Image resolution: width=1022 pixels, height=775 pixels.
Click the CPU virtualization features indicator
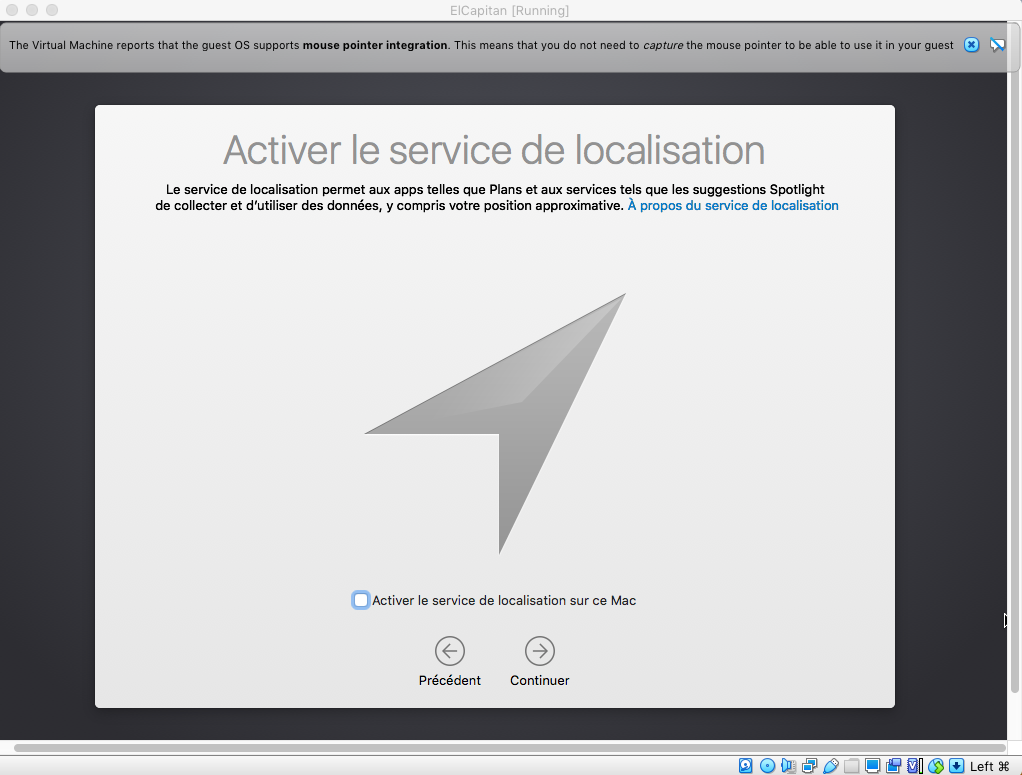point(914,766)
